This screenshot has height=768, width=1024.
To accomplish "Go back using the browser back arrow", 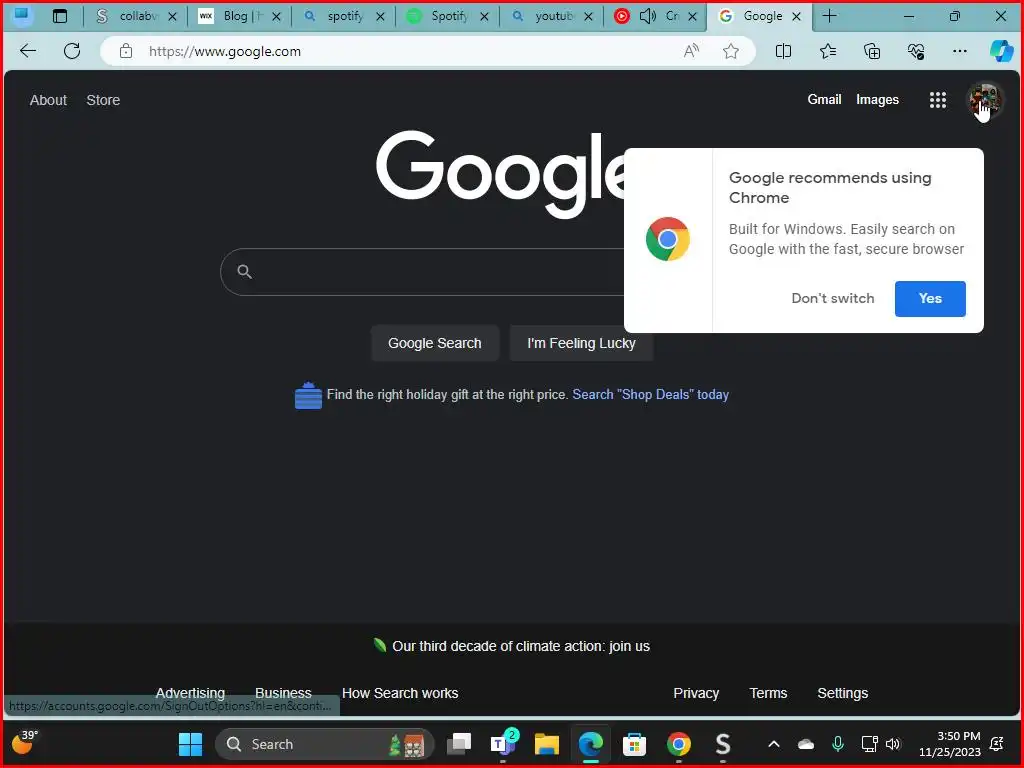I will (x=28, y=51).
